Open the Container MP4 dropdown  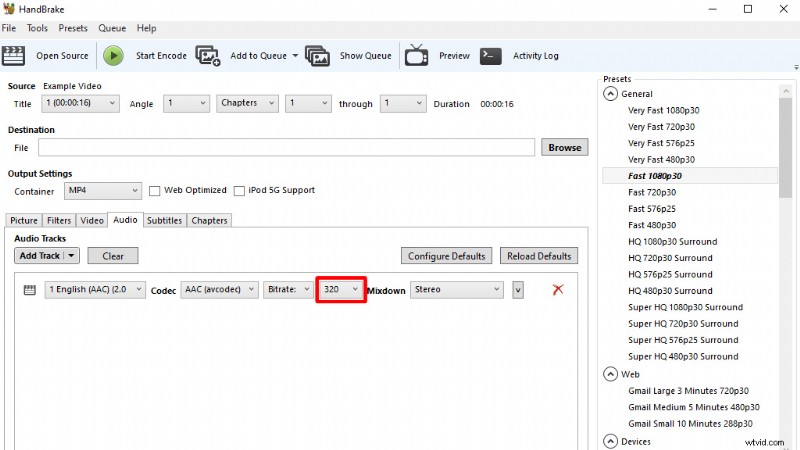tap(103, 191)
